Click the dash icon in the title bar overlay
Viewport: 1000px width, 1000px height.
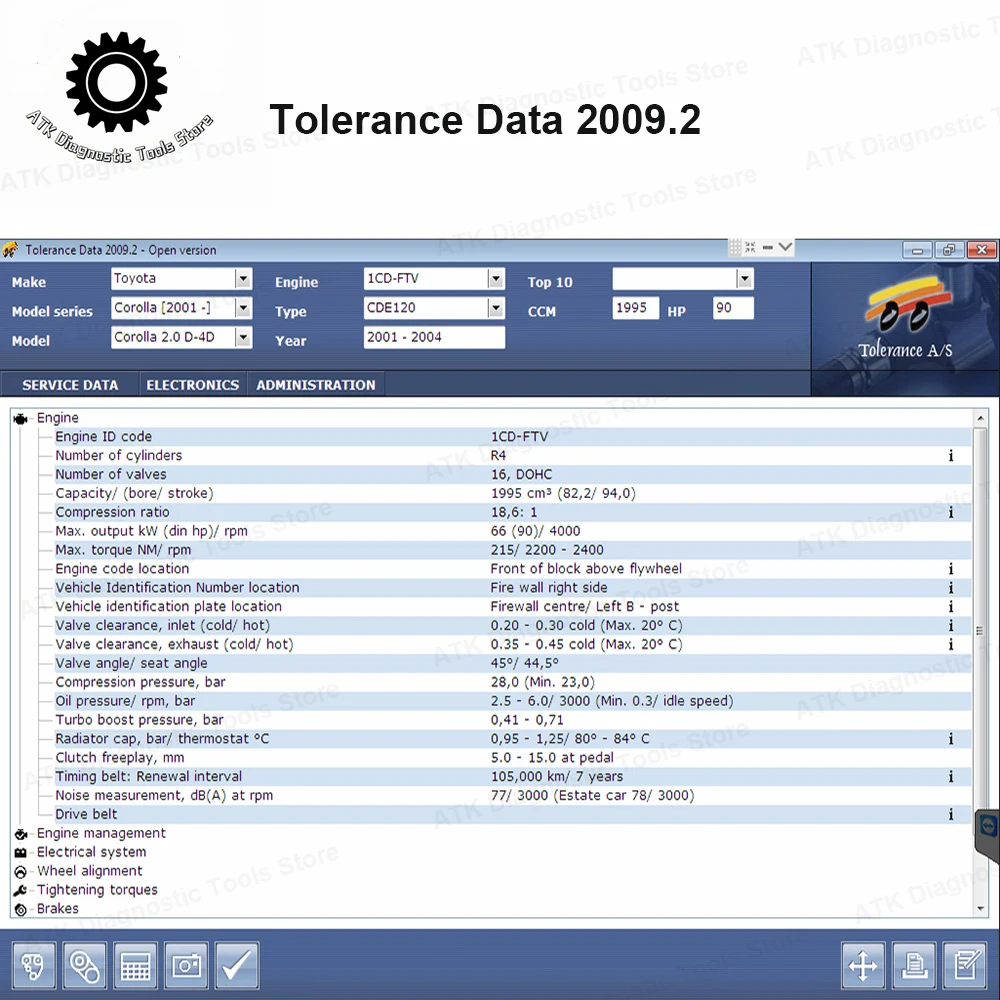coord(768,247)
